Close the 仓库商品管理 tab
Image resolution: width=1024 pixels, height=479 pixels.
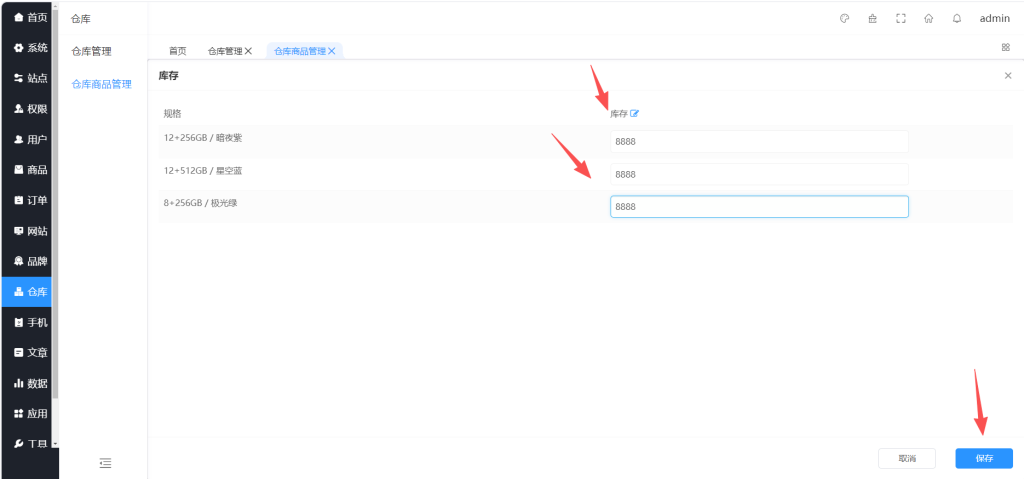coord(332,51)
